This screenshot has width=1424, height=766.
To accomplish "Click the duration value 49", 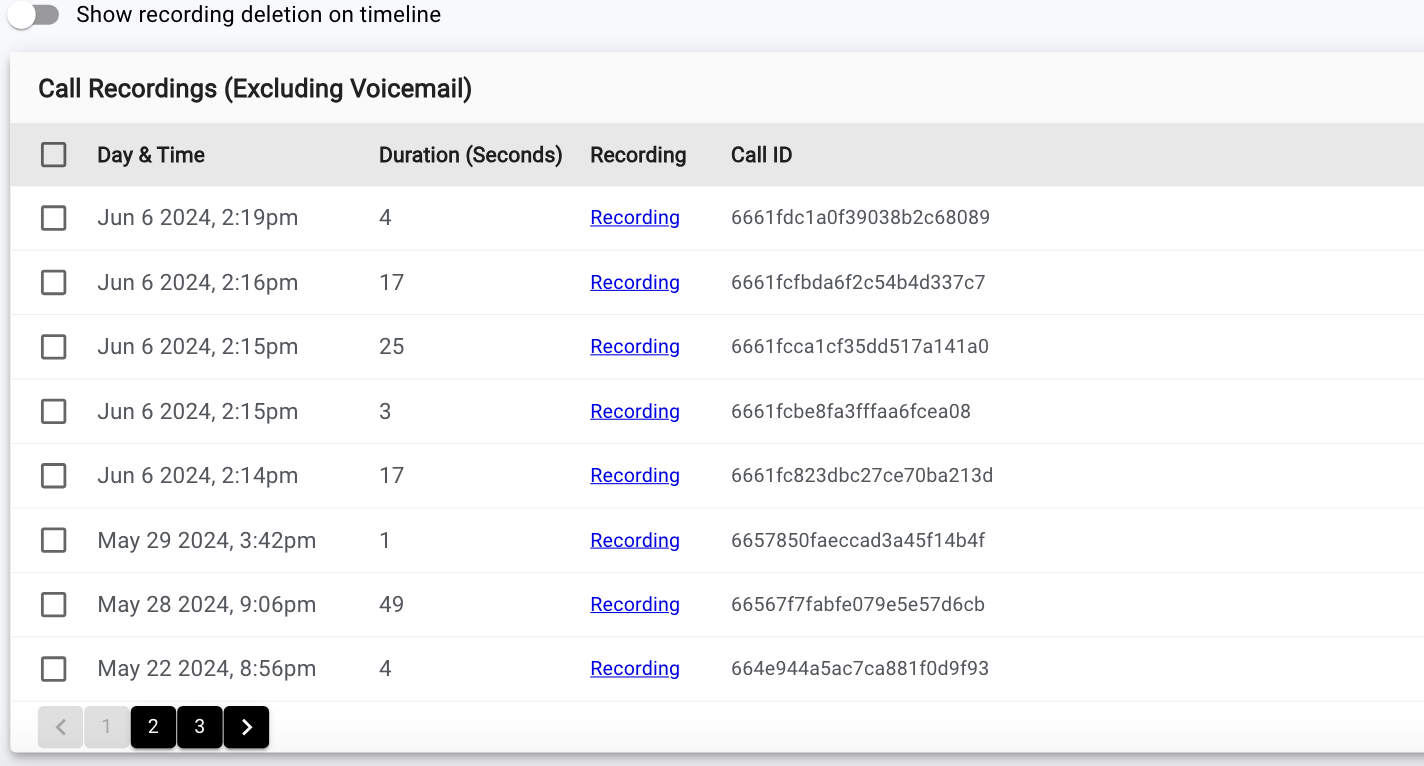I will (x=392, y=605).
